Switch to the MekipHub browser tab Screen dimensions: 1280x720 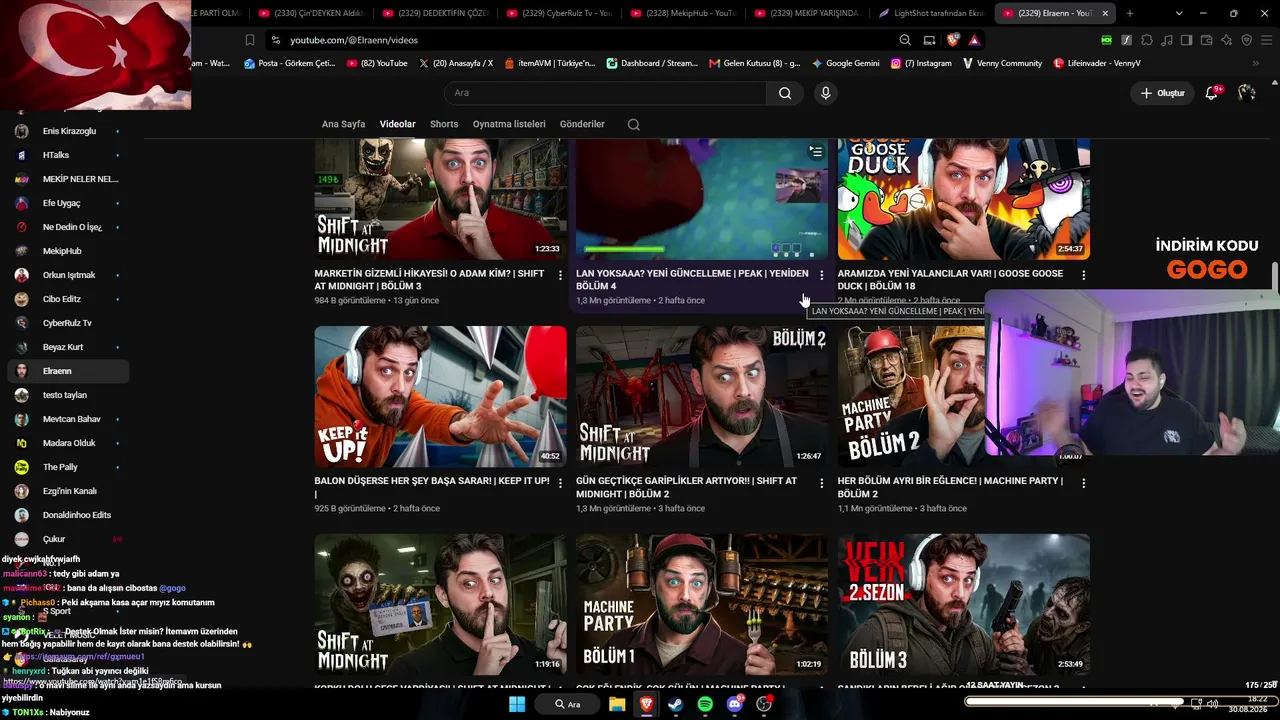pos(683,13)
